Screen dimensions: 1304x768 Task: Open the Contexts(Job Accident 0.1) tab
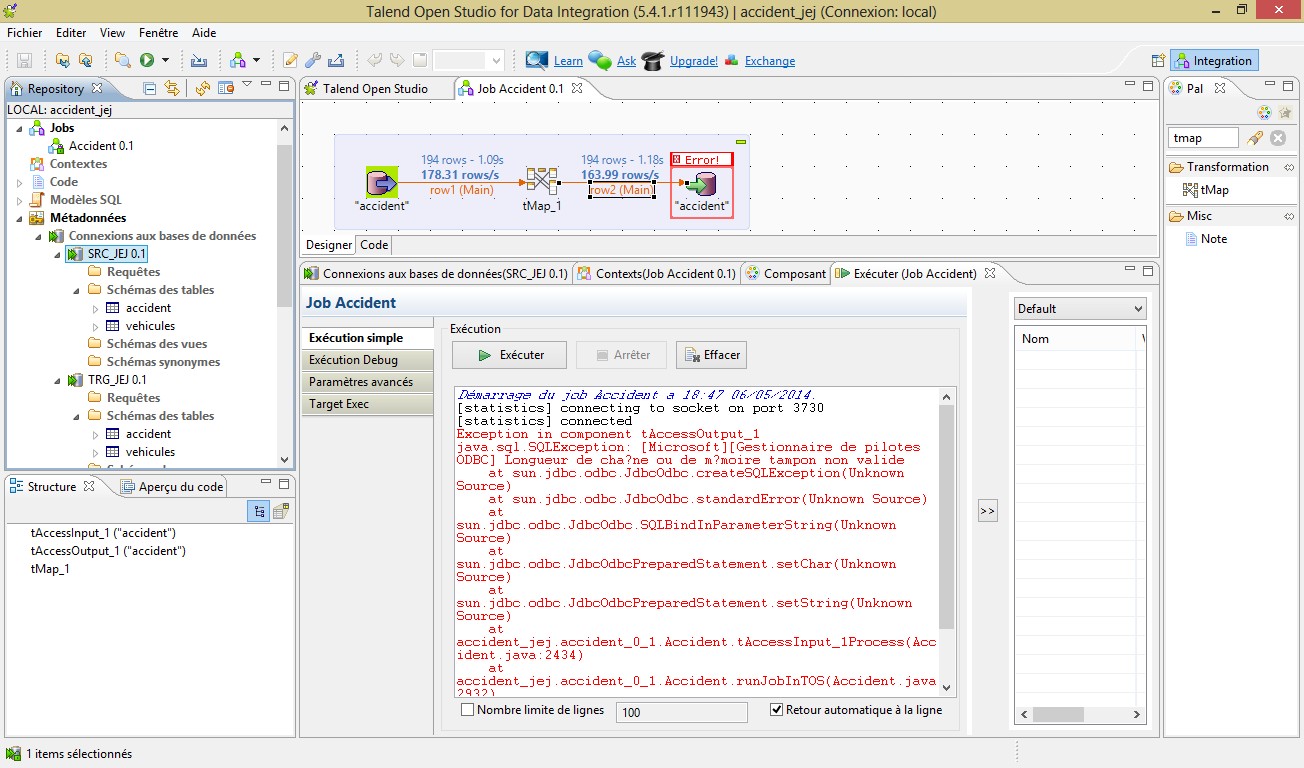657,273
